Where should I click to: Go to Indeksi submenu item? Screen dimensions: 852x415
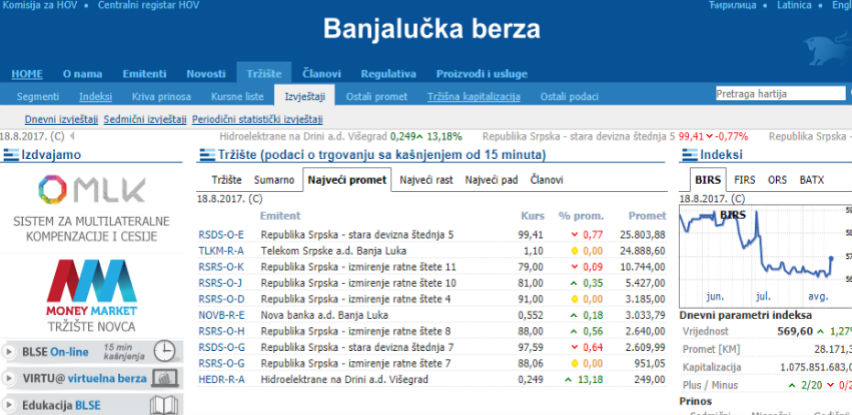(96, 97)
